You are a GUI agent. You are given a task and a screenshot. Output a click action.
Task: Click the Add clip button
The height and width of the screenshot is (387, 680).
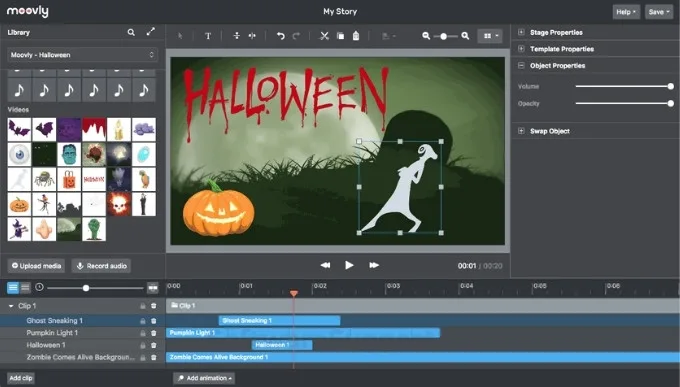(x=20, y=378)
